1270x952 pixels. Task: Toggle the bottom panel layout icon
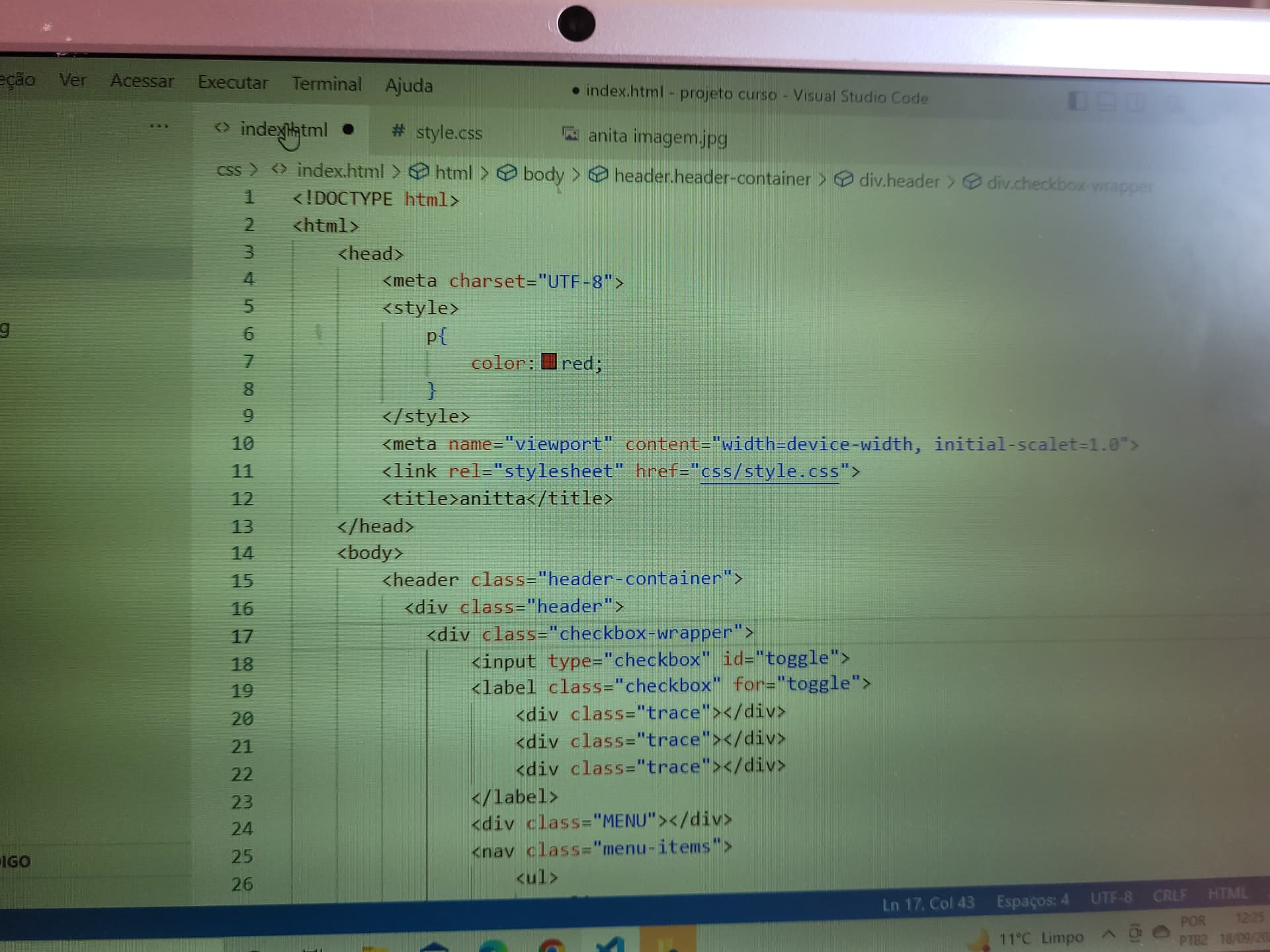1107,102
